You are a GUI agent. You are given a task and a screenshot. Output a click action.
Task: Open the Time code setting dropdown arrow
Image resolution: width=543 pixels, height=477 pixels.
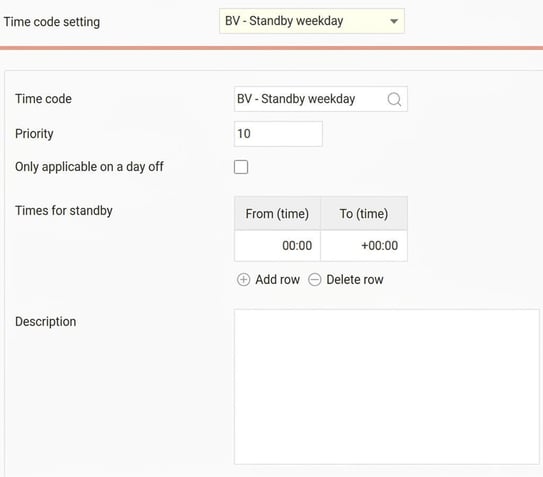[x=394, y=21]
